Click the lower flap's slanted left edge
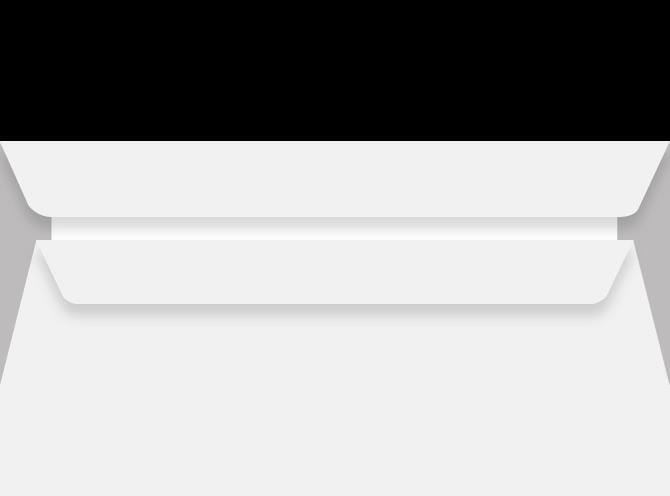Screen dimensions: 670x496 tap(50, 269)
